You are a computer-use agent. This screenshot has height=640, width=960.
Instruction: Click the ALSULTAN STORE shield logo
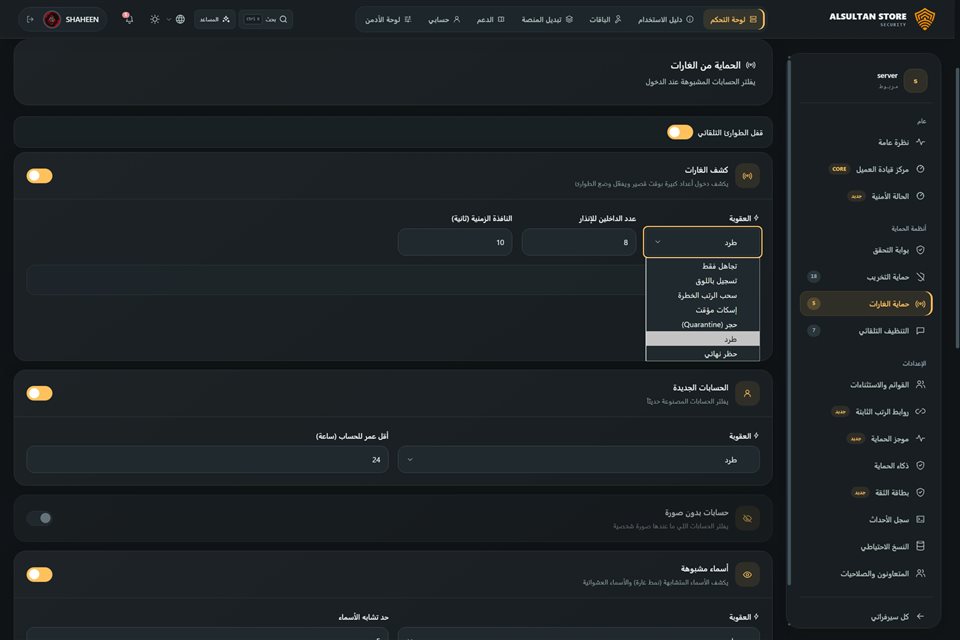[x=924, y=19]
